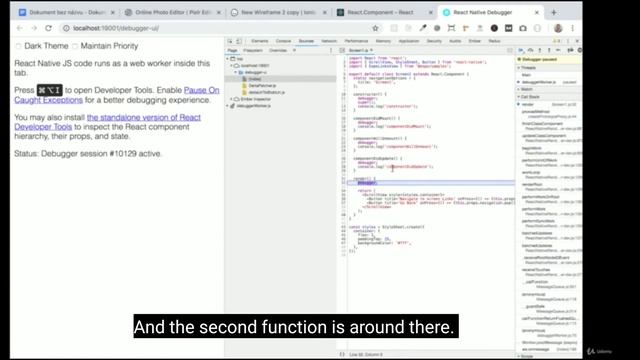Reload the debugger page
Screen dimensions: 640x360
(49, 28)
